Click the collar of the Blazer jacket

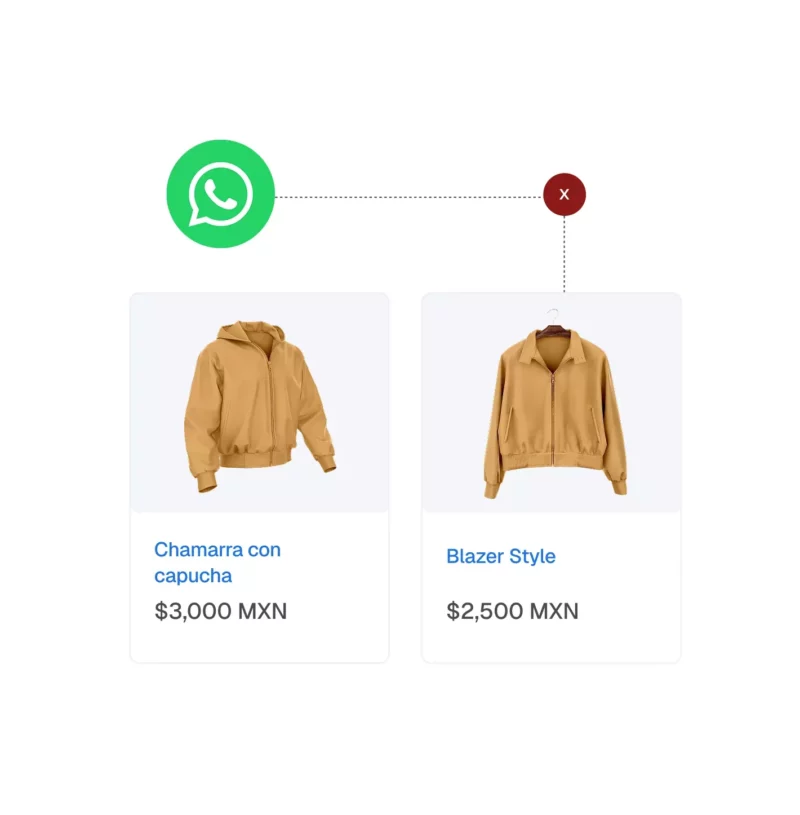coord(553,349)
